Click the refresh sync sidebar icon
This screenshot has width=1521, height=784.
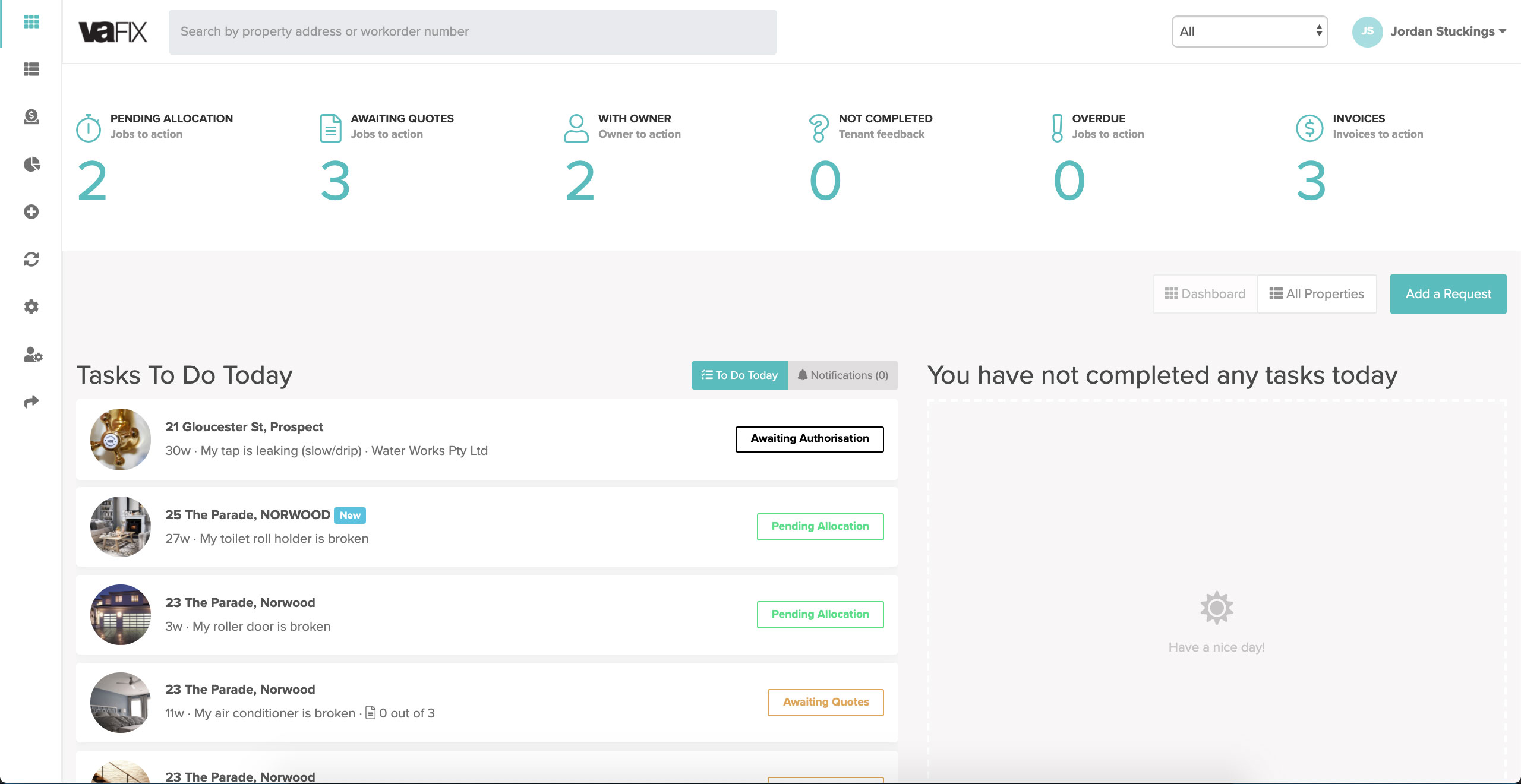(31, 260)
